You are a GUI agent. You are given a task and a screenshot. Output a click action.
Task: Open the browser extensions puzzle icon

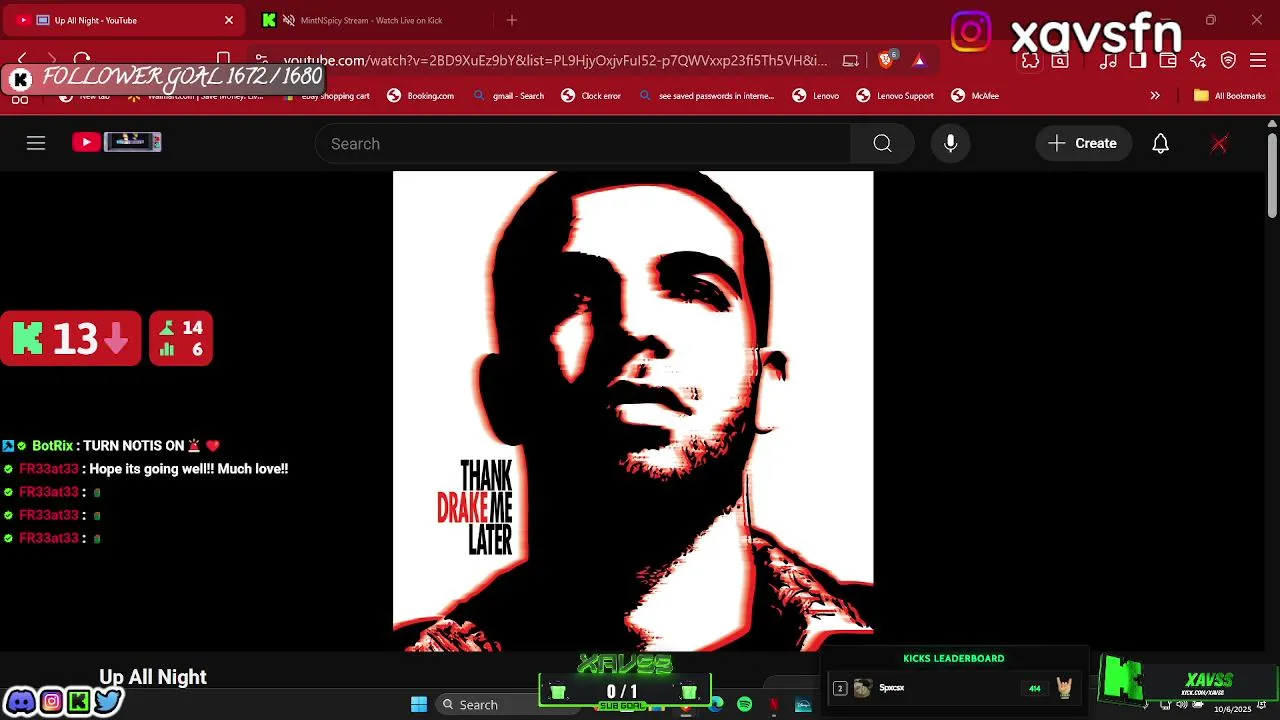click(1030, 60)
